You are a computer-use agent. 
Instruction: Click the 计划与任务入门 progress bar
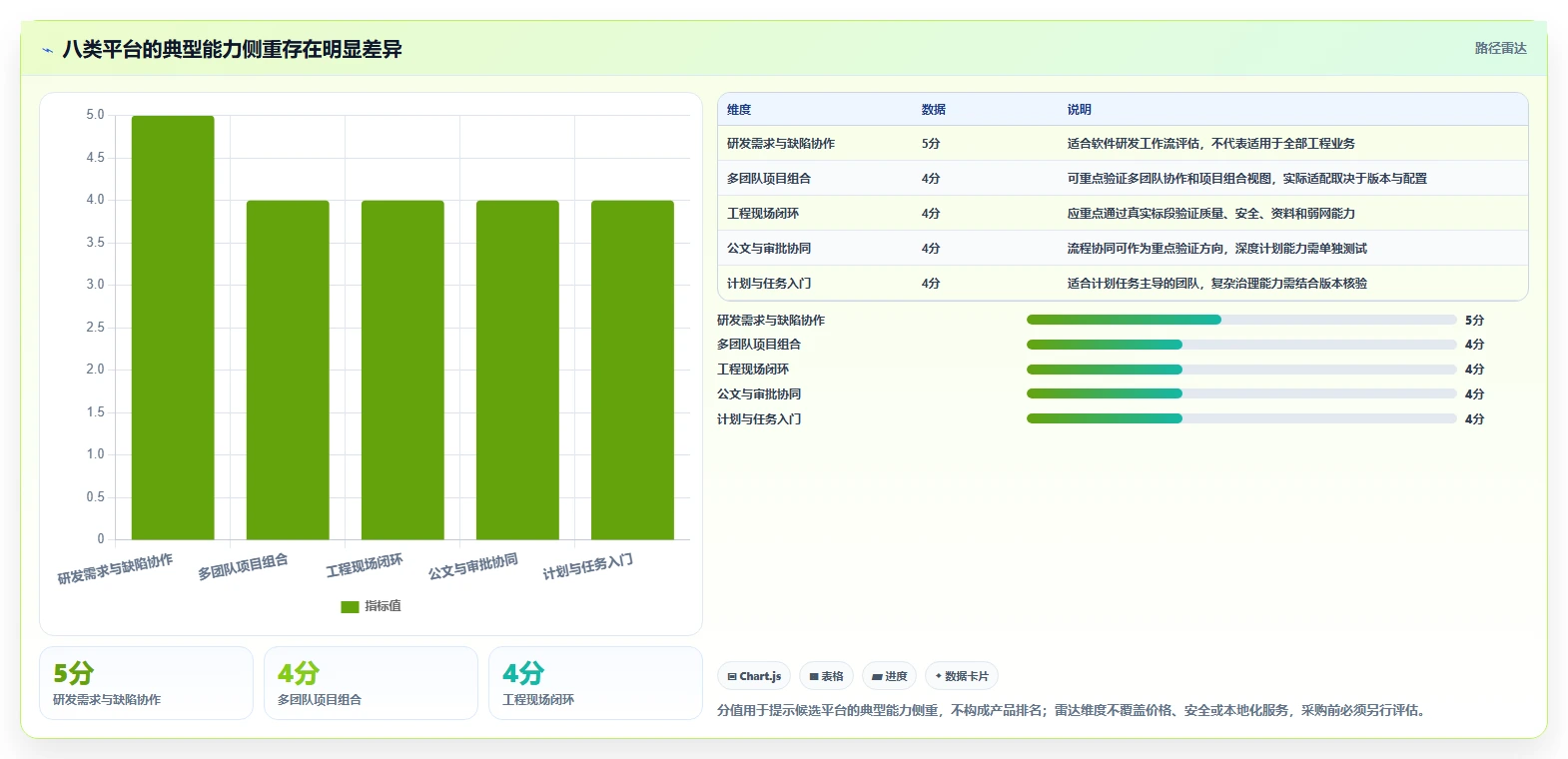1241,418
